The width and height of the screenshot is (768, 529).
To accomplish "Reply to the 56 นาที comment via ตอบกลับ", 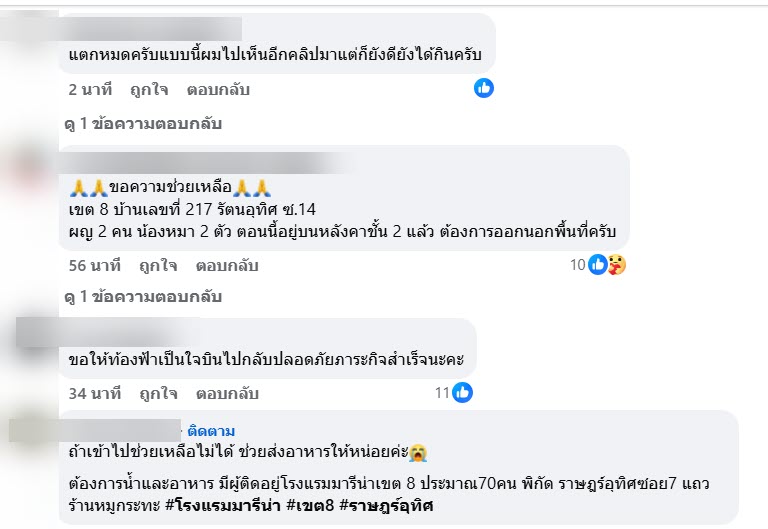I will click(x=227, y=265).
